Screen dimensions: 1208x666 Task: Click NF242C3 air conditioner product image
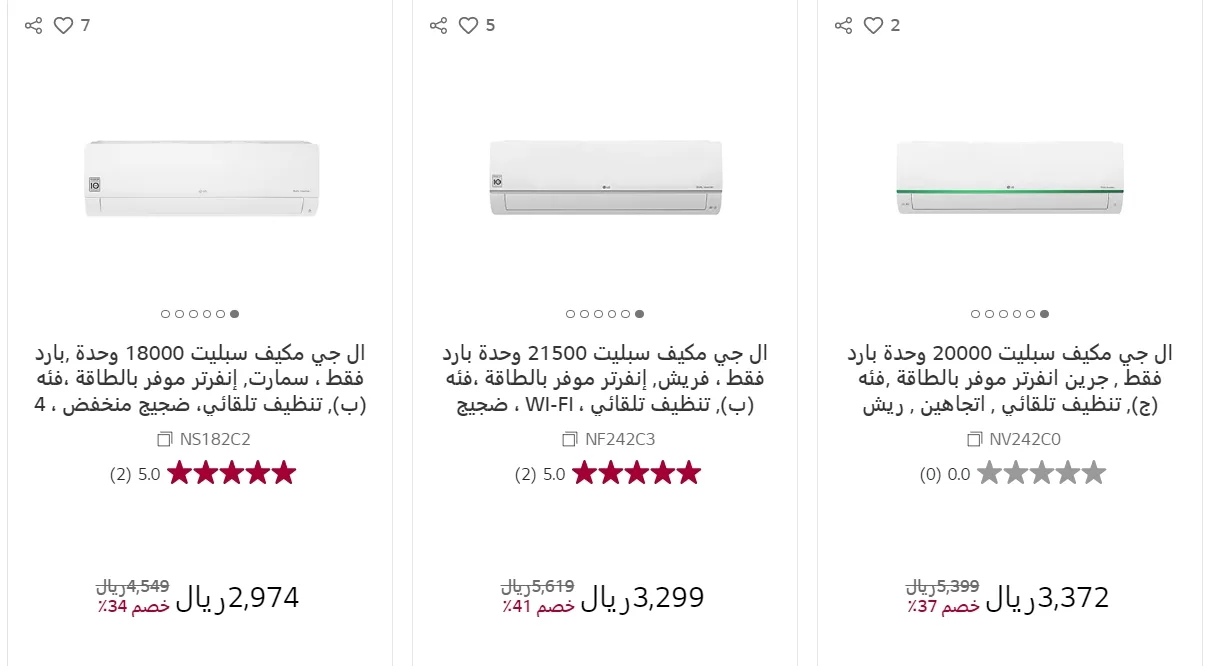click(605, 177)
